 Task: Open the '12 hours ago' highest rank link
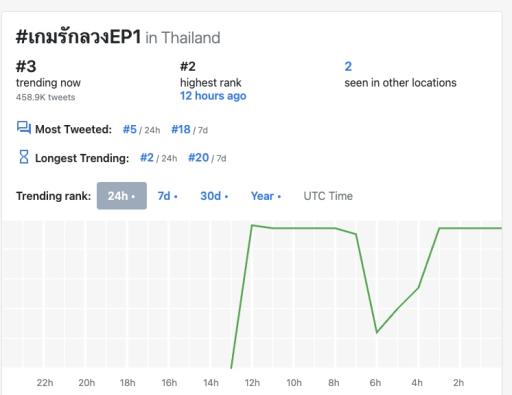coord(213,96)
